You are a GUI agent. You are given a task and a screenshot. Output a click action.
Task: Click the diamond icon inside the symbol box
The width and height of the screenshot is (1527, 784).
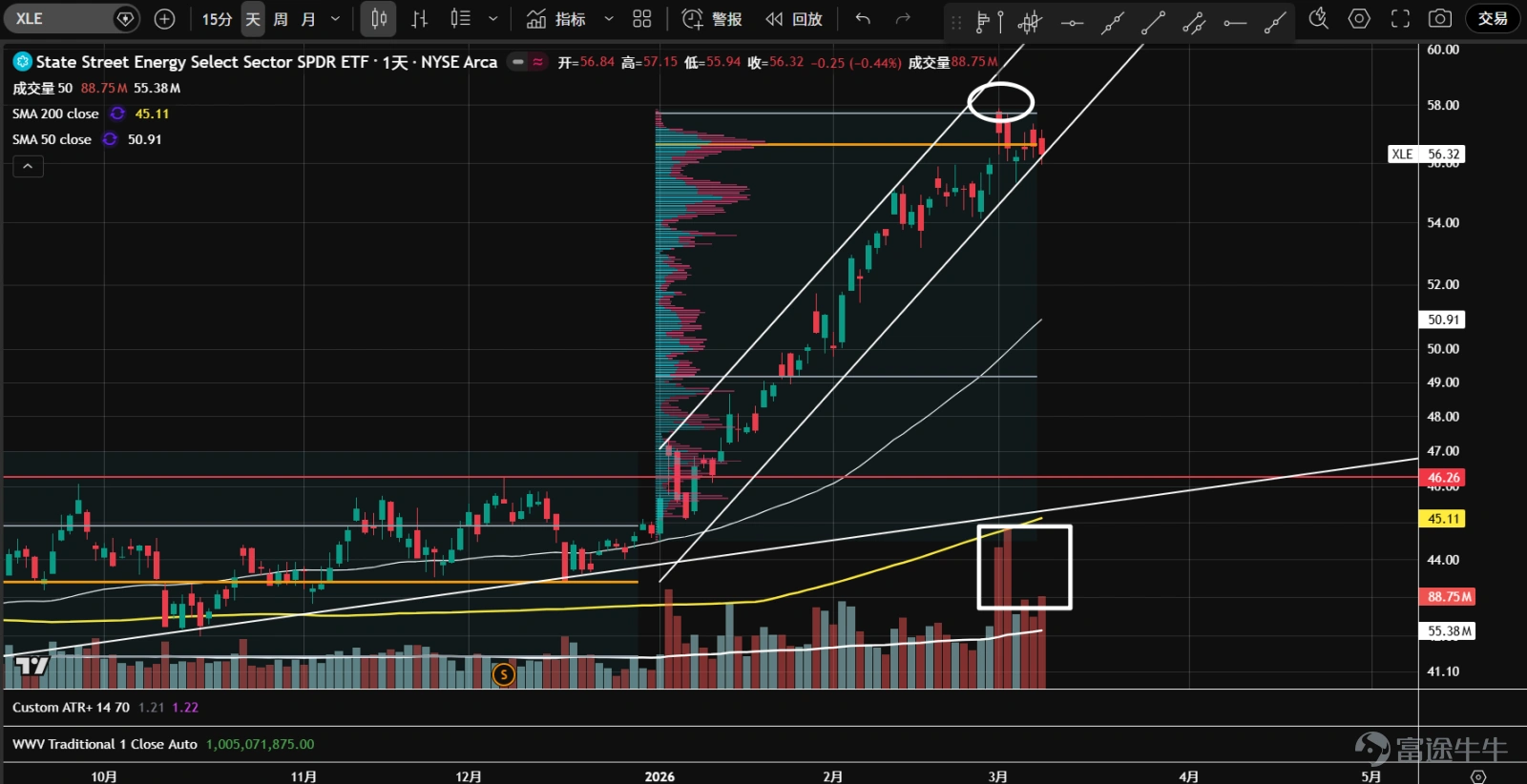(125, 19)
